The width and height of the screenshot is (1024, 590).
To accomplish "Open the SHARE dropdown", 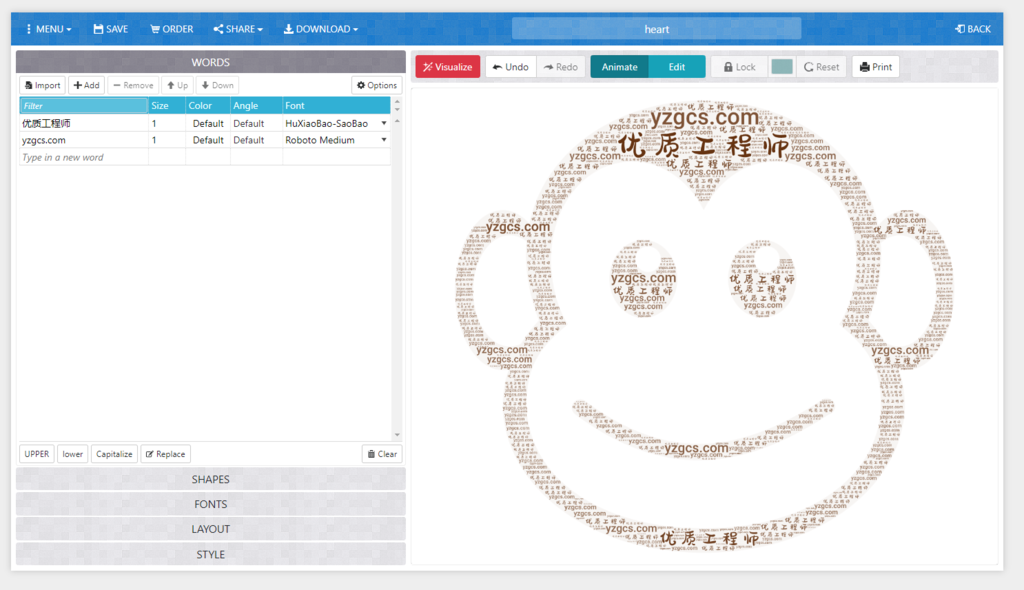I will pos(238,29).
